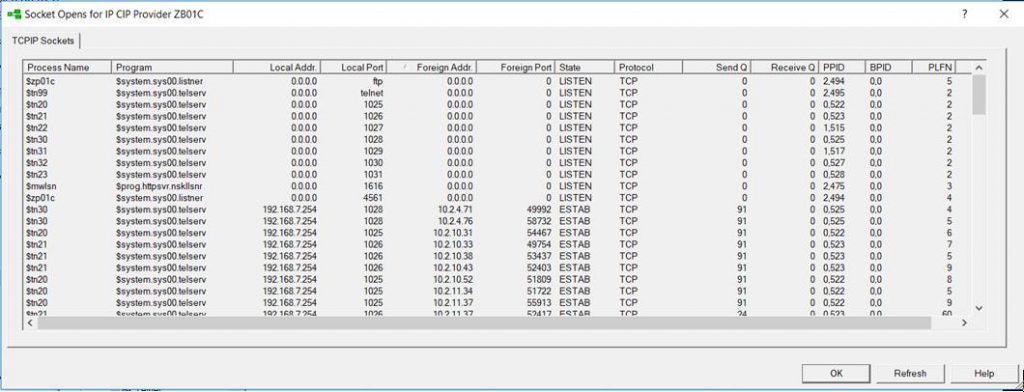Screen dimensions: 1024x392
Task: Sort by Local Port column header
Action: 354,67
